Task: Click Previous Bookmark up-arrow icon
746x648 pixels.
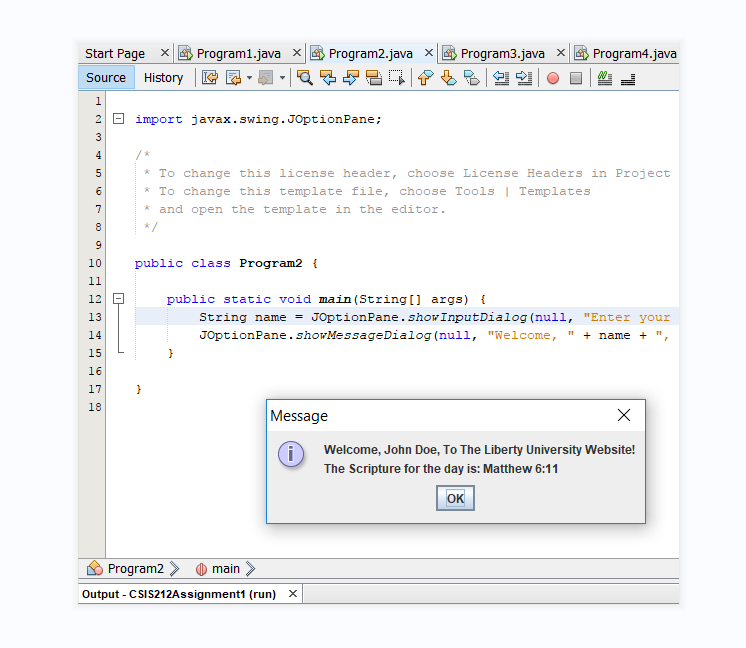Action: click(425, 78)
